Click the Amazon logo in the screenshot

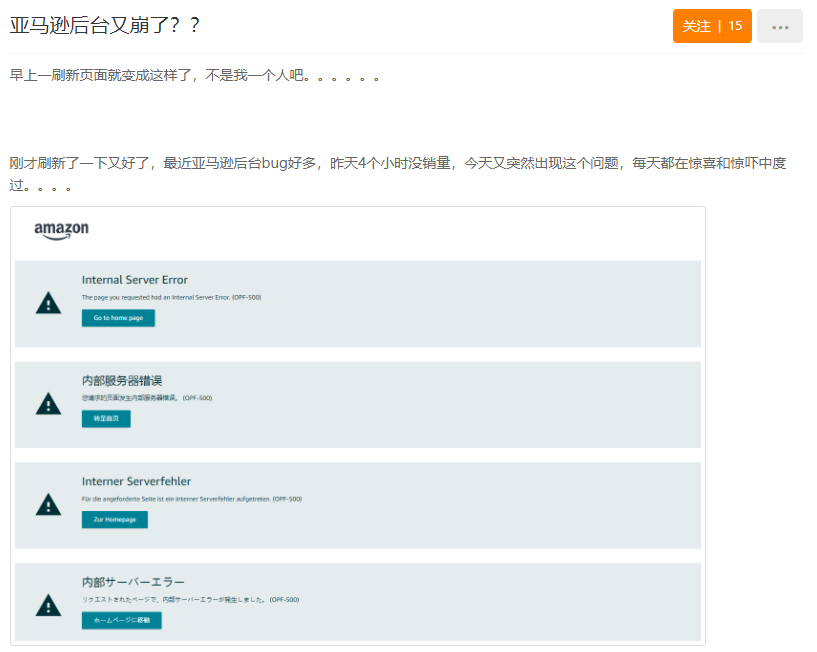coord(61,230)
